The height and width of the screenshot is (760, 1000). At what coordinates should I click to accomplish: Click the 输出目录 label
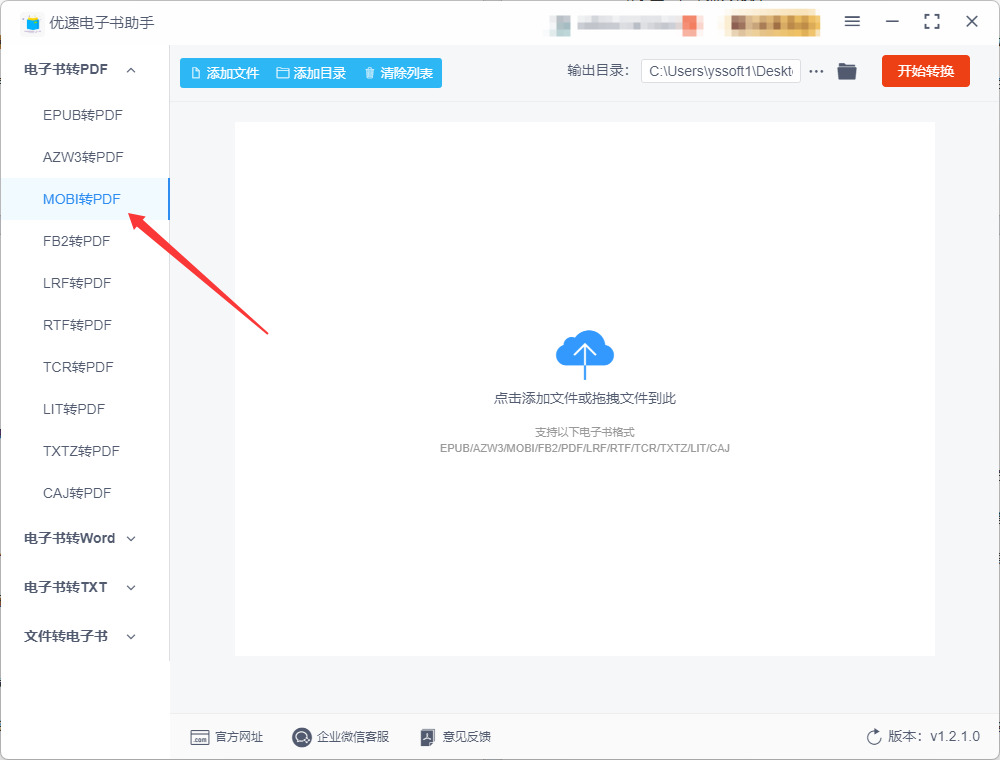point(598,71)
